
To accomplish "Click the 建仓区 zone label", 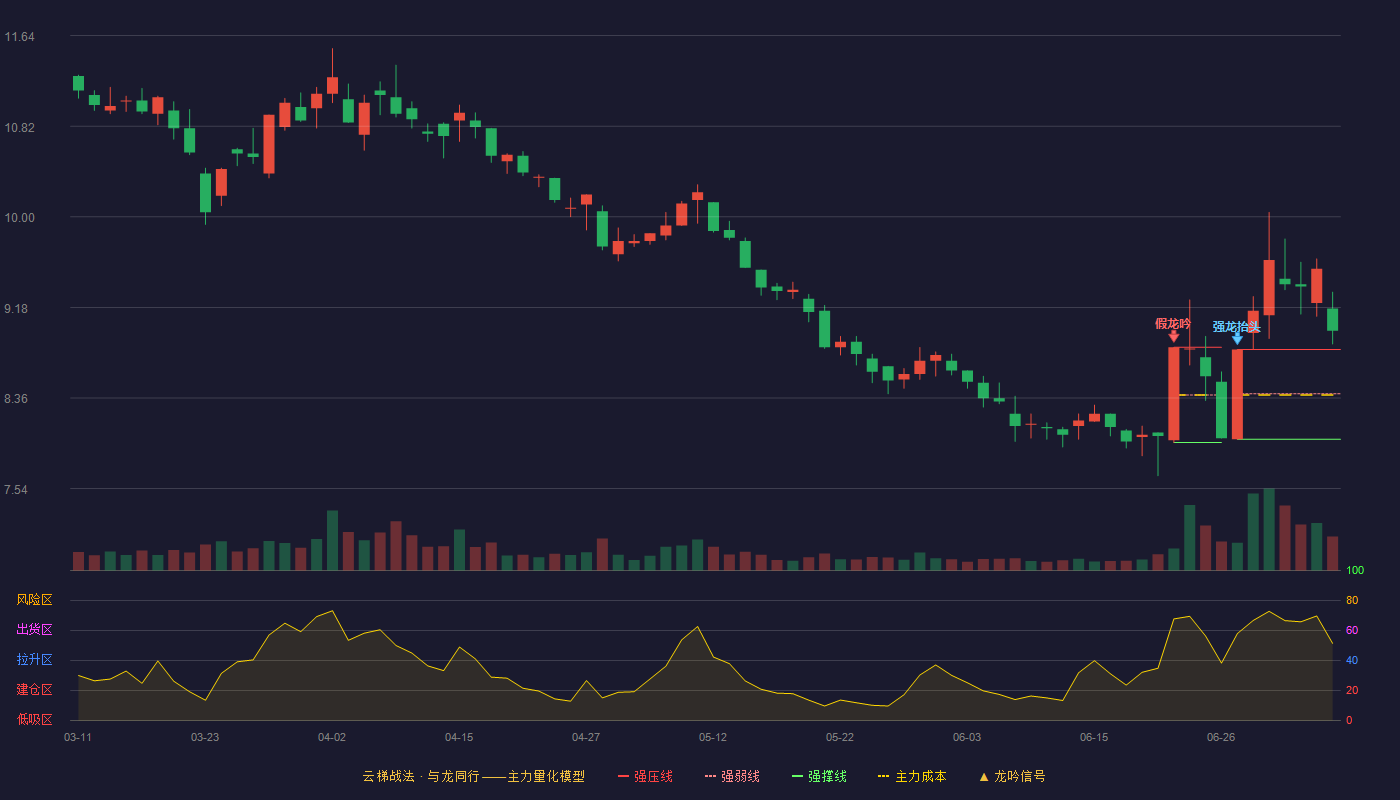I will coord(34,690).
